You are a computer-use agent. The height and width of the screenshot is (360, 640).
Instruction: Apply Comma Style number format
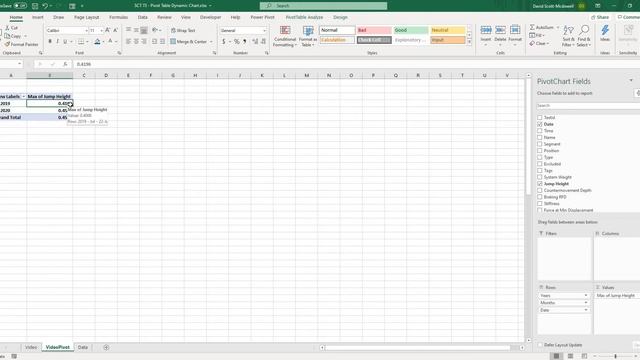coord(244,42)
